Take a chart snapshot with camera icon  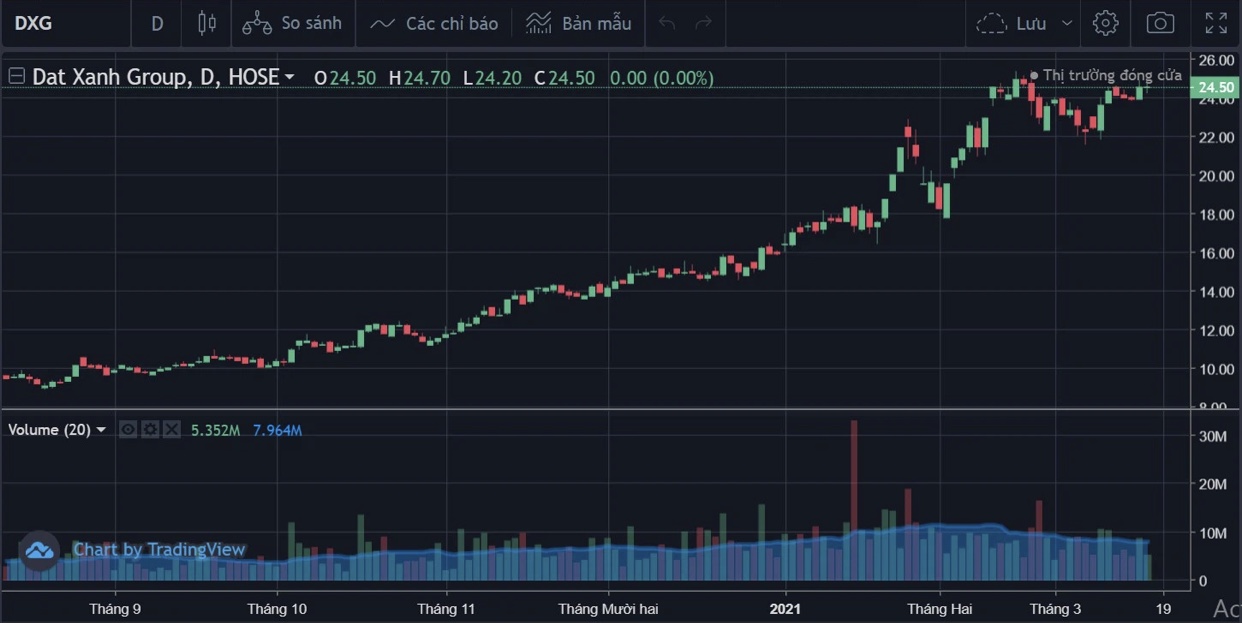(1160, 23)
